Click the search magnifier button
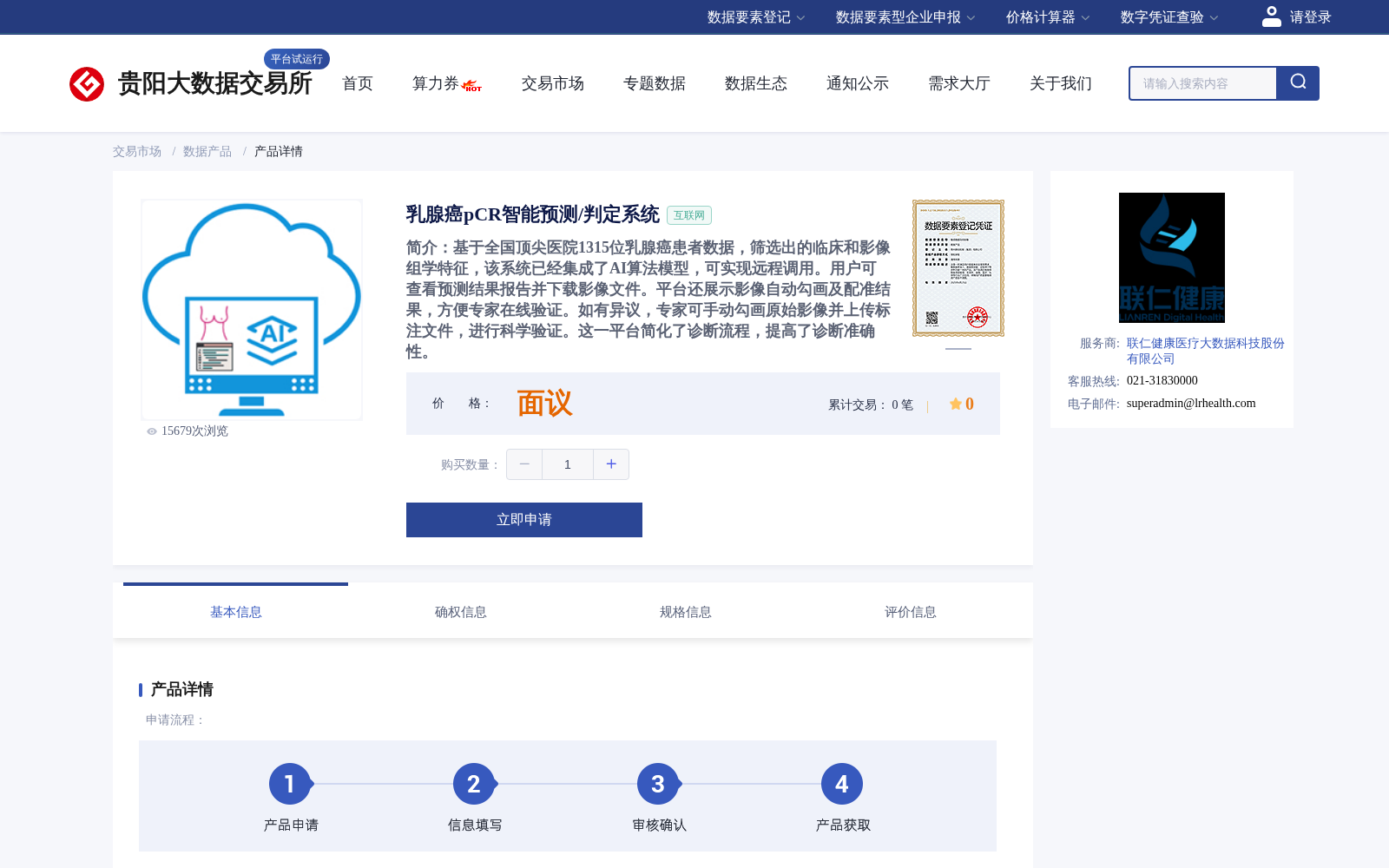The width and height of the screenshot is (1389, 868). click(1298, 83)
